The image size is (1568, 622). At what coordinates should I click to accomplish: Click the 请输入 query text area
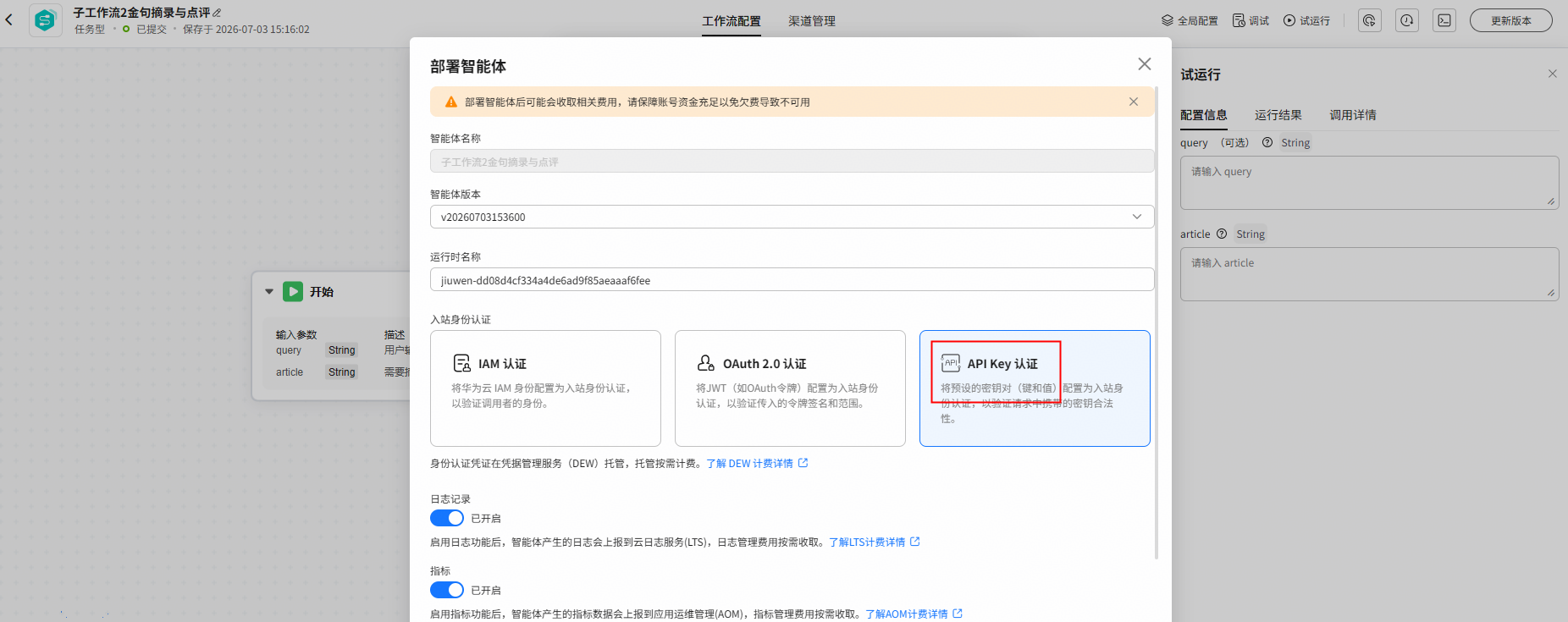click(1369, 183)
